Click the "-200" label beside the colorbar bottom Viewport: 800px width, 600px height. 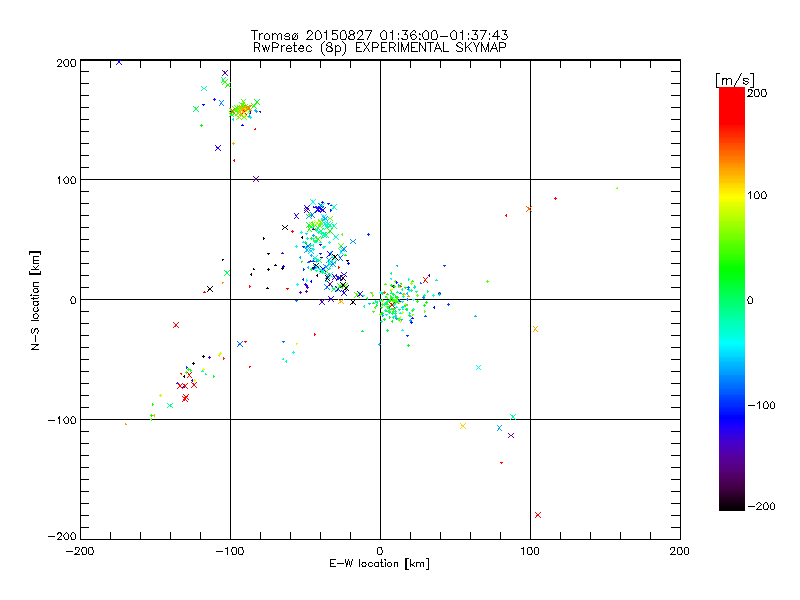tap(761, 506)
